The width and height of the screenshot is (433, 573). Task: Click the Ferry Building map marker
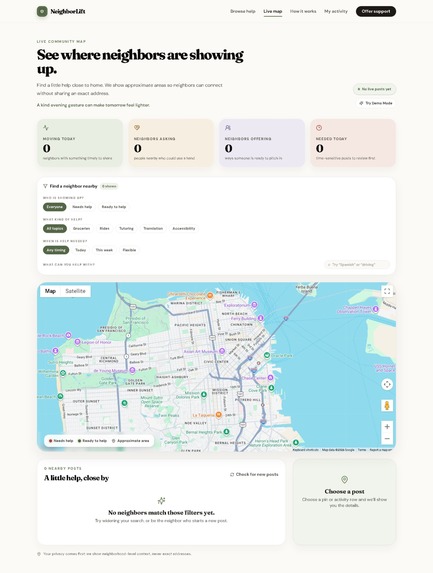click(261, 318)
